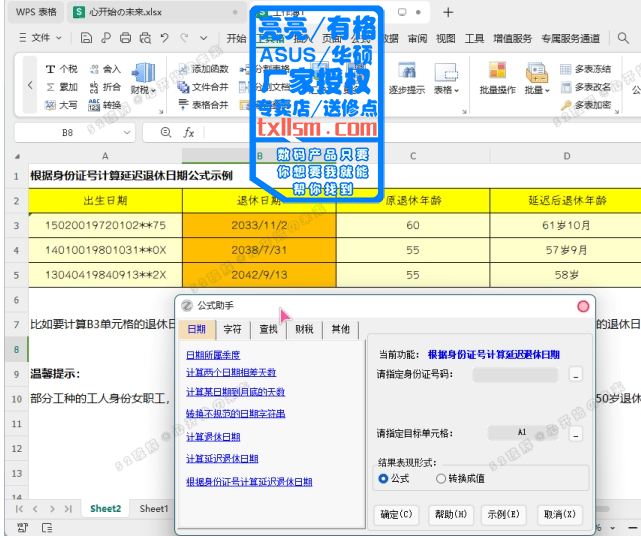Open the 专属服务通道 tab

point(571,38)
